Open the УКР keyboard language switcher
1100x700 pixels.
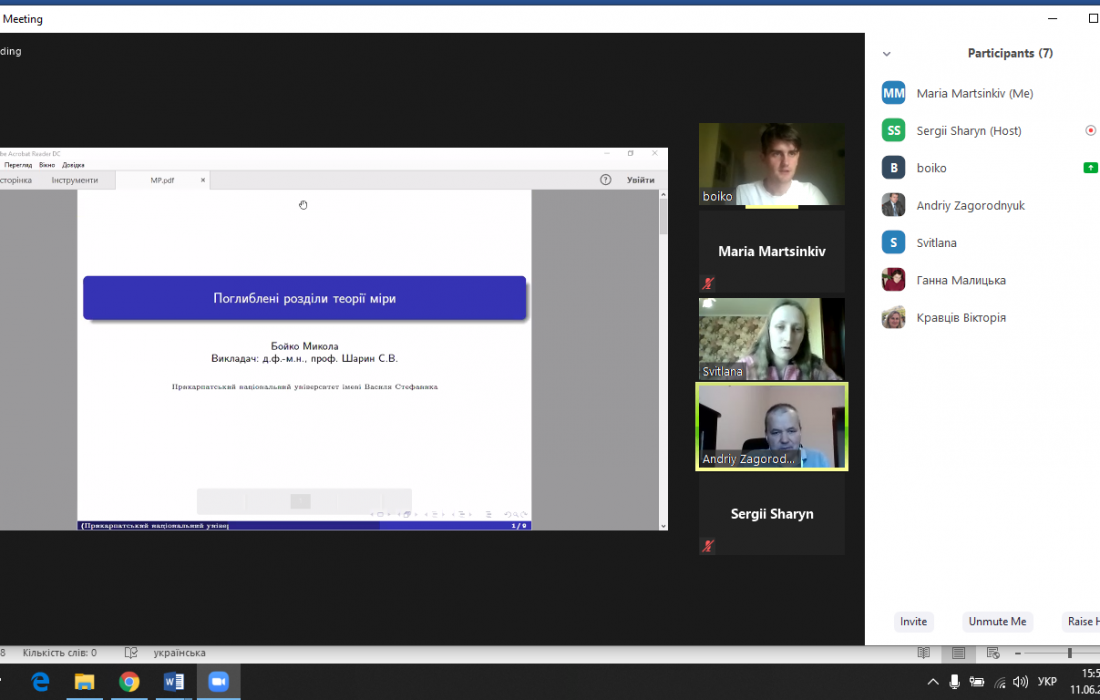1047,682
